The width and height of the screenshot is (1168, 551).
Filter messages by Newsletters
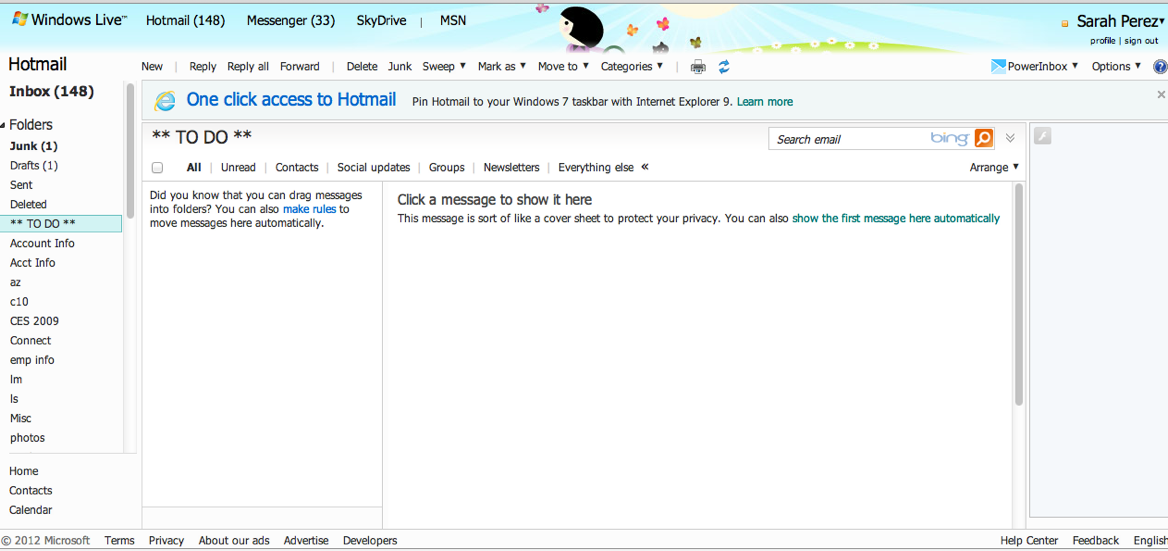pyautogui.click(x=511, y=168)
